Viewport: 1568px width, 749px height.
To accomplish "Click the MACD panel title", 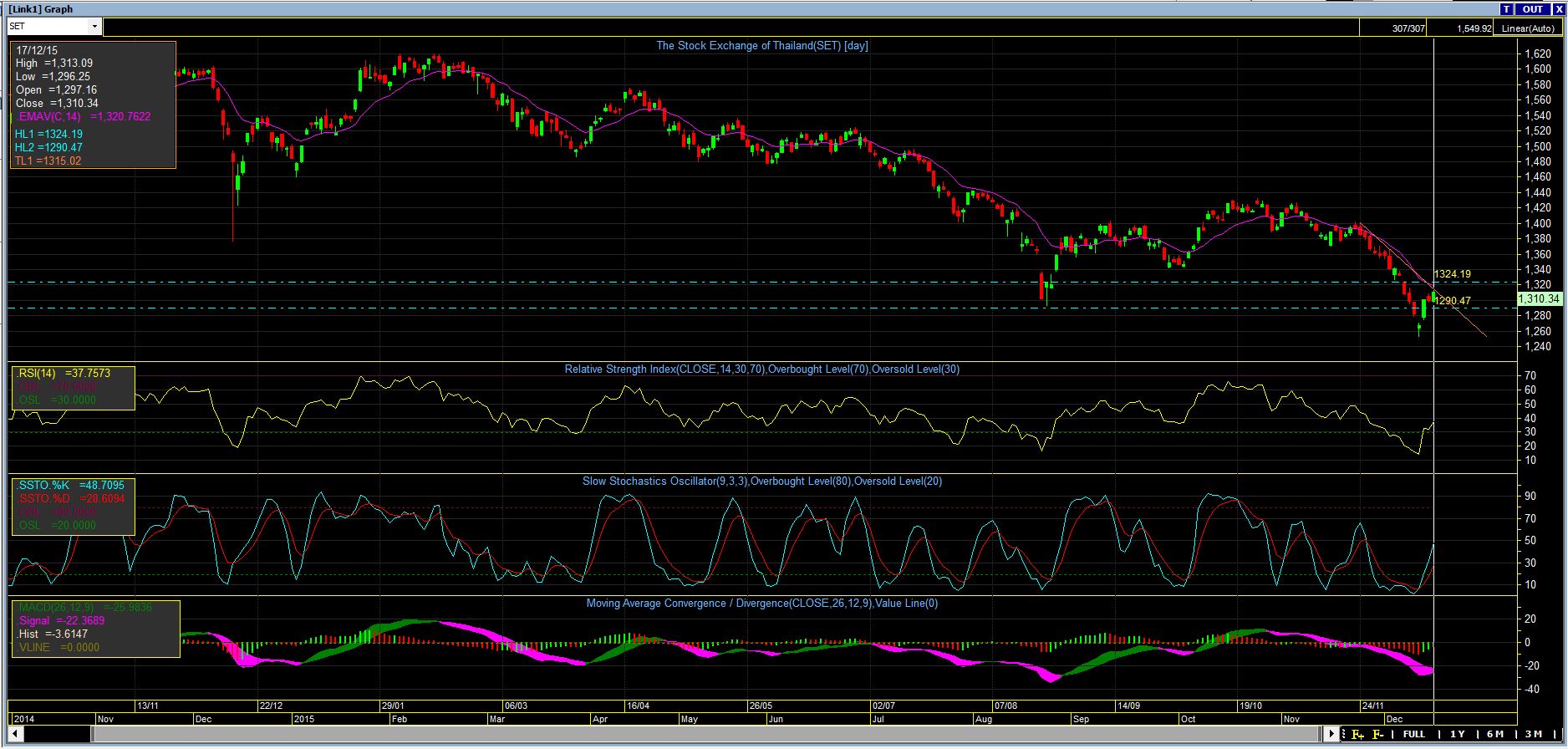I will tap(761, 604).
